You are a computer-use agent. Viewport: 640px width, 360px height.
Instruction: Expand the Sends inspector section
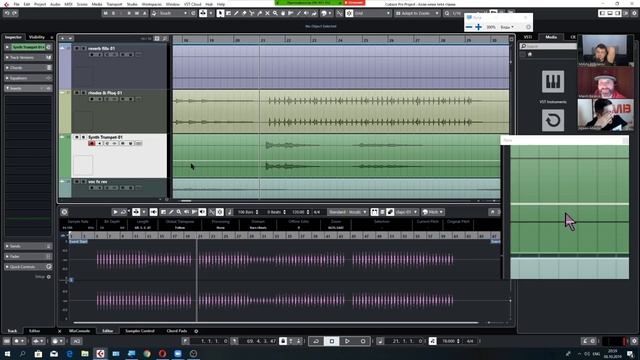(x=28, y=246)
